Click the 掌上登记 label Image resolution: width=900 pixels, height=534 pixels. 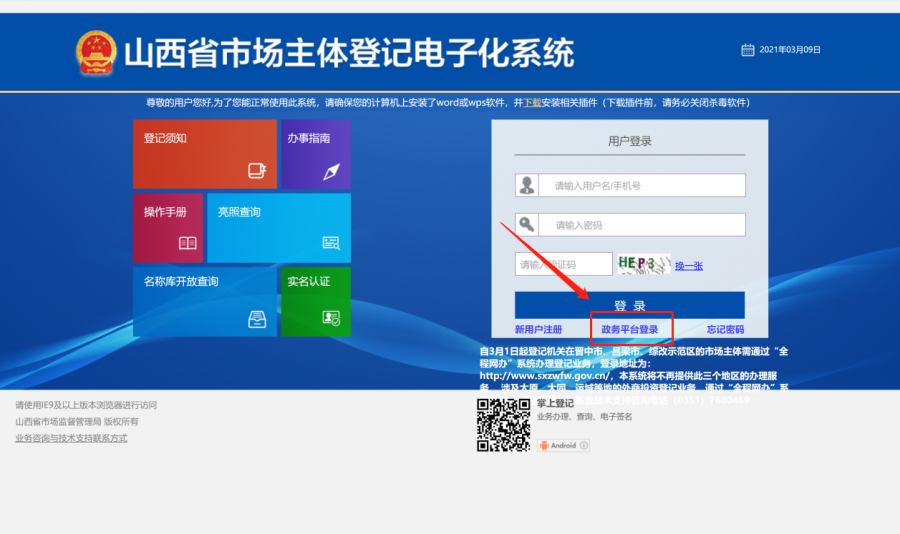click(555, 403)
